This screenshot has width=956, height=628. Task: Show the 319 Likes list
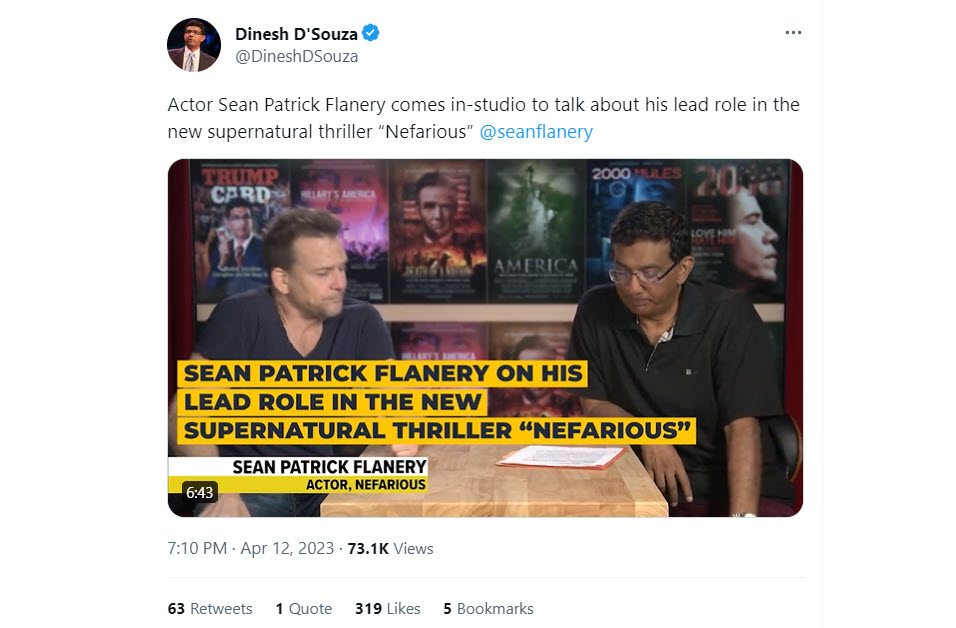[x=388, y=608]
